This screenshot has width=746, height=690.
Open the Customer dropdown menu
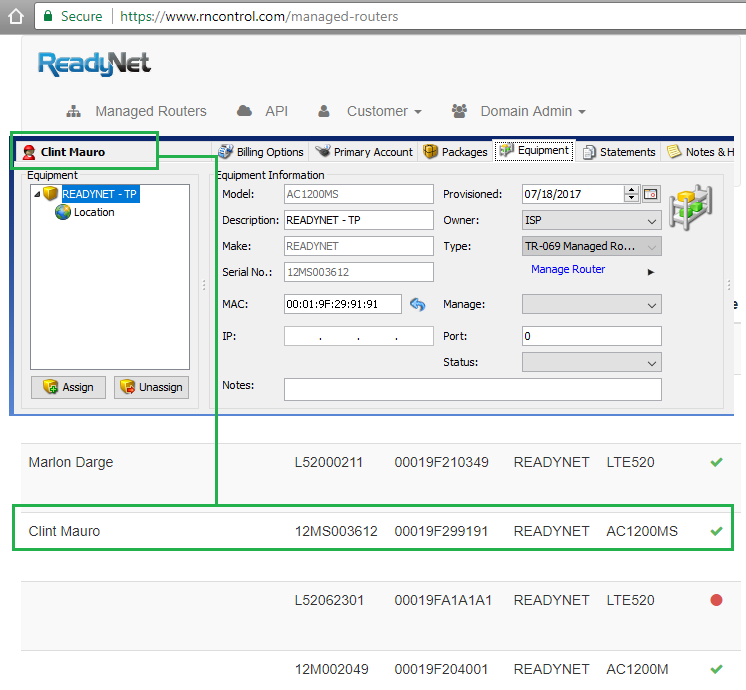pyautogui.click(x=384, y=111)
